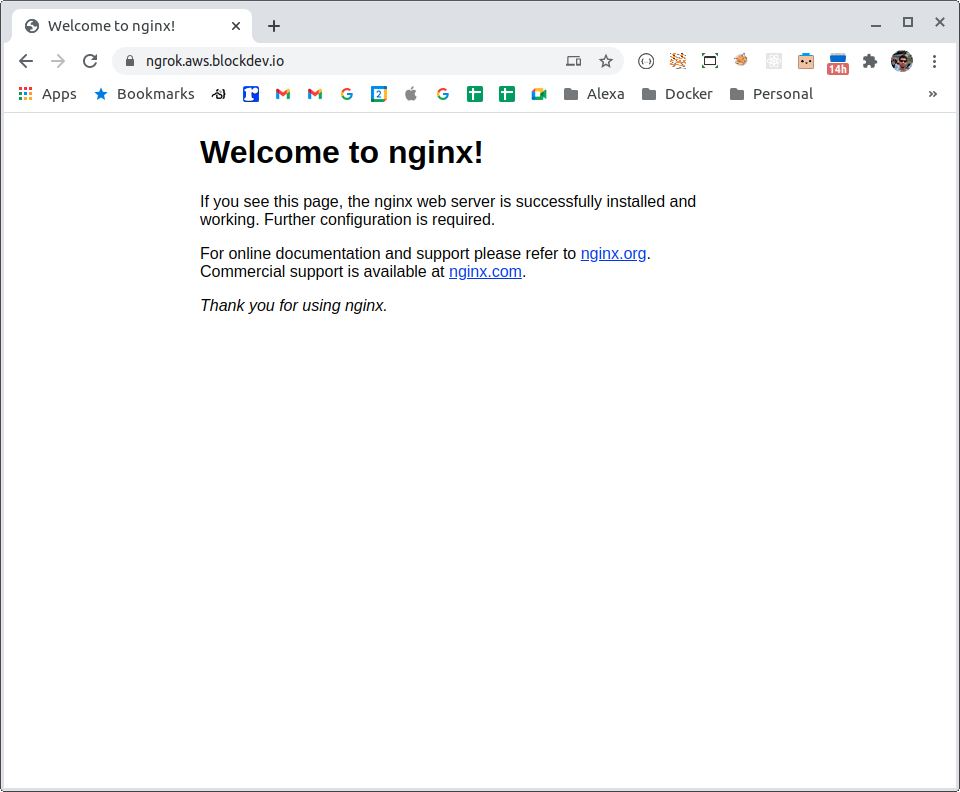
Task: Maximize the Chrome window
Action: 908,23
